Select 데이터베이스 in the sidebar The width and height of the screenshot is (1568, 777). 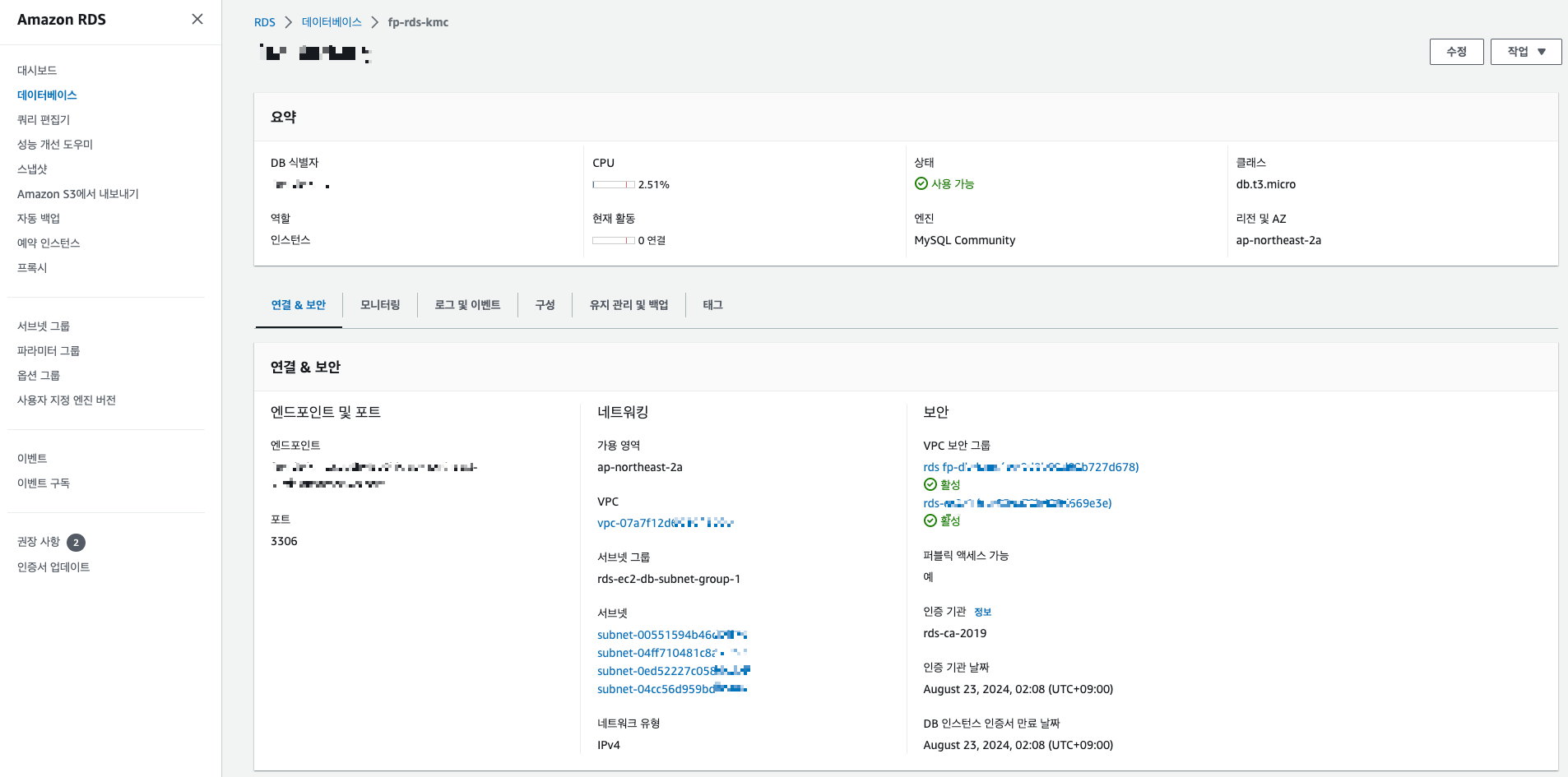point(47,95)
